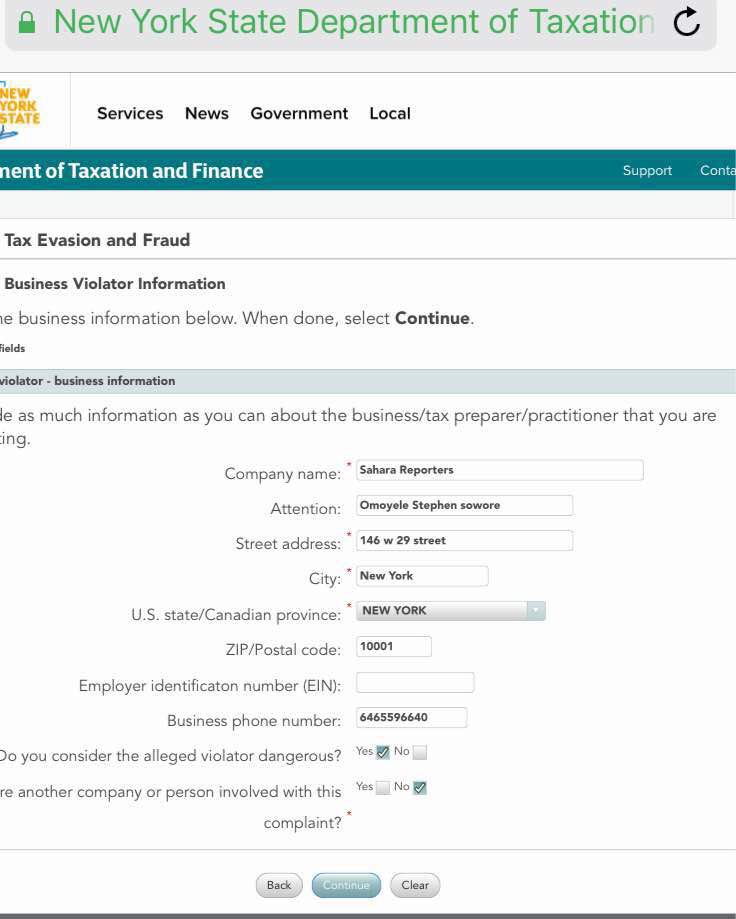
Task: Open the Services menu
Action: coord(130,113)
